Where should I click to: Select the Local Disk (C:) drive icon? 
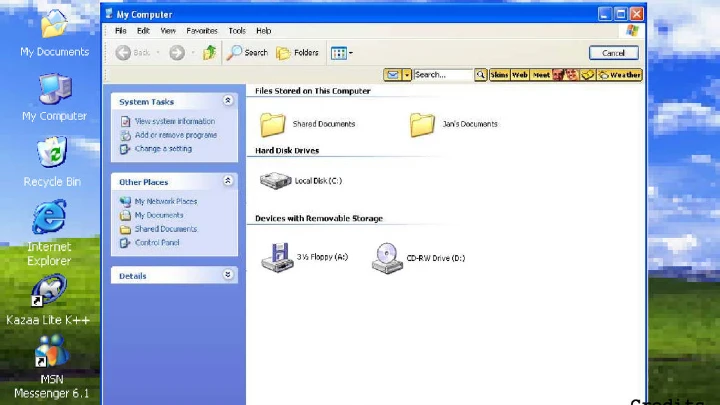pos(276,180)
